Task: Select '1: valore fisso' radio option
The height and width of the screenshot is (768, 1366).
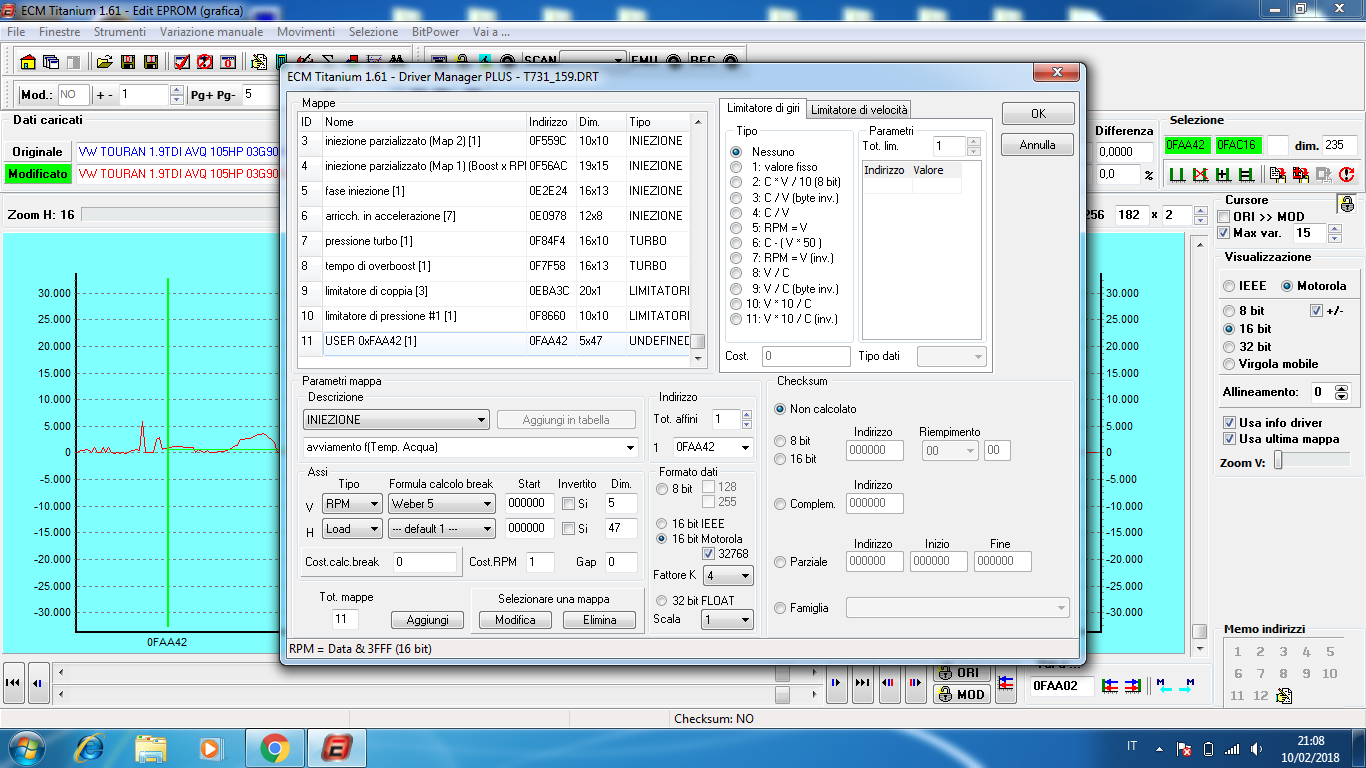Action: click(737, 167)
